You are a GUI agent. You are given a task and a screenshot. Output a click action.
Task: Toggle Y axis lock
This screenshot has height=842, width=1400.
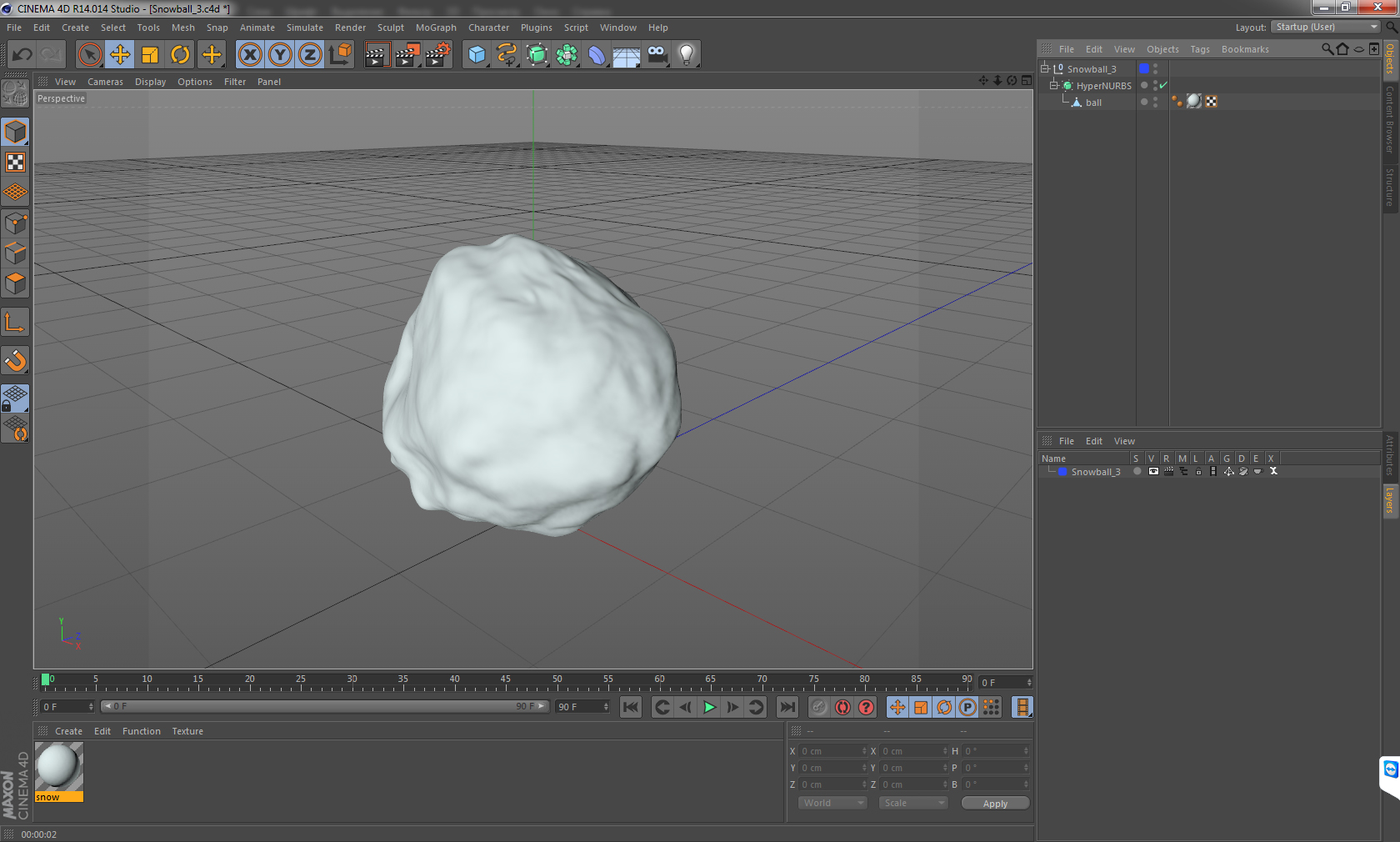[x=280, y=55]
